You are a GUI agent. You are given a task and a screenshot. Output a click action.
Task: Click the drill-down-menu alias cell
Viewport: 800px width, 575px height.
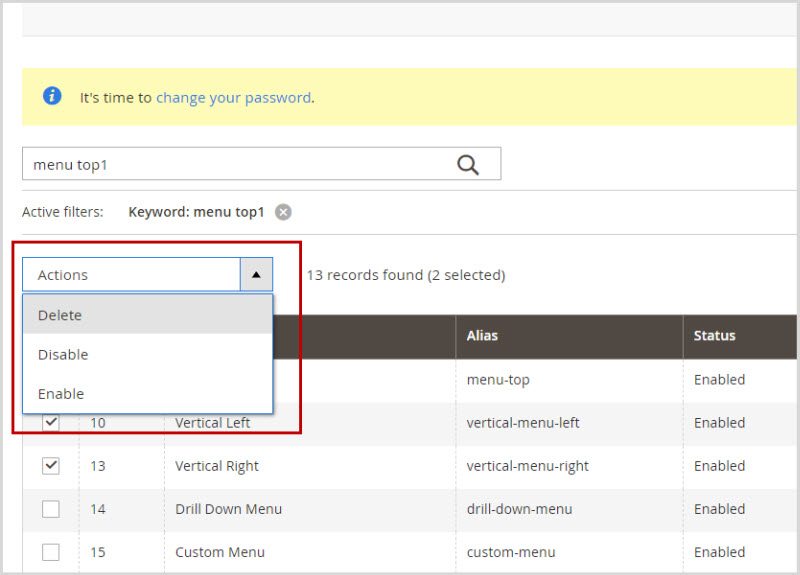point(519,509)
